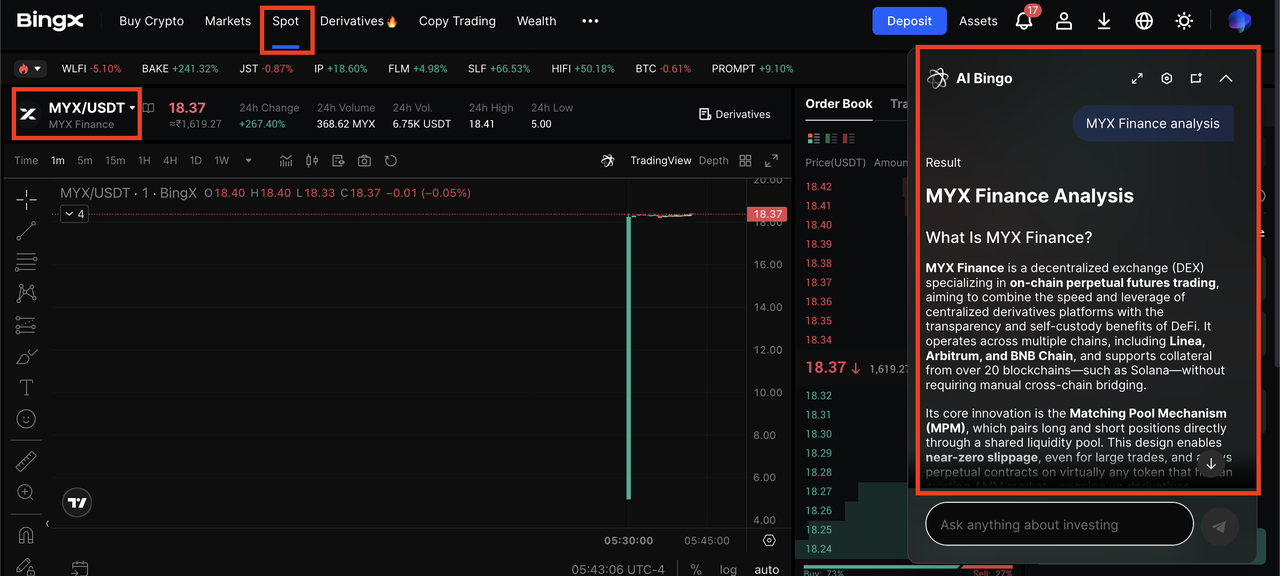Screen dimensions: 1280x576
Task: Open the language globe icon
Action: coord(1144,21)
